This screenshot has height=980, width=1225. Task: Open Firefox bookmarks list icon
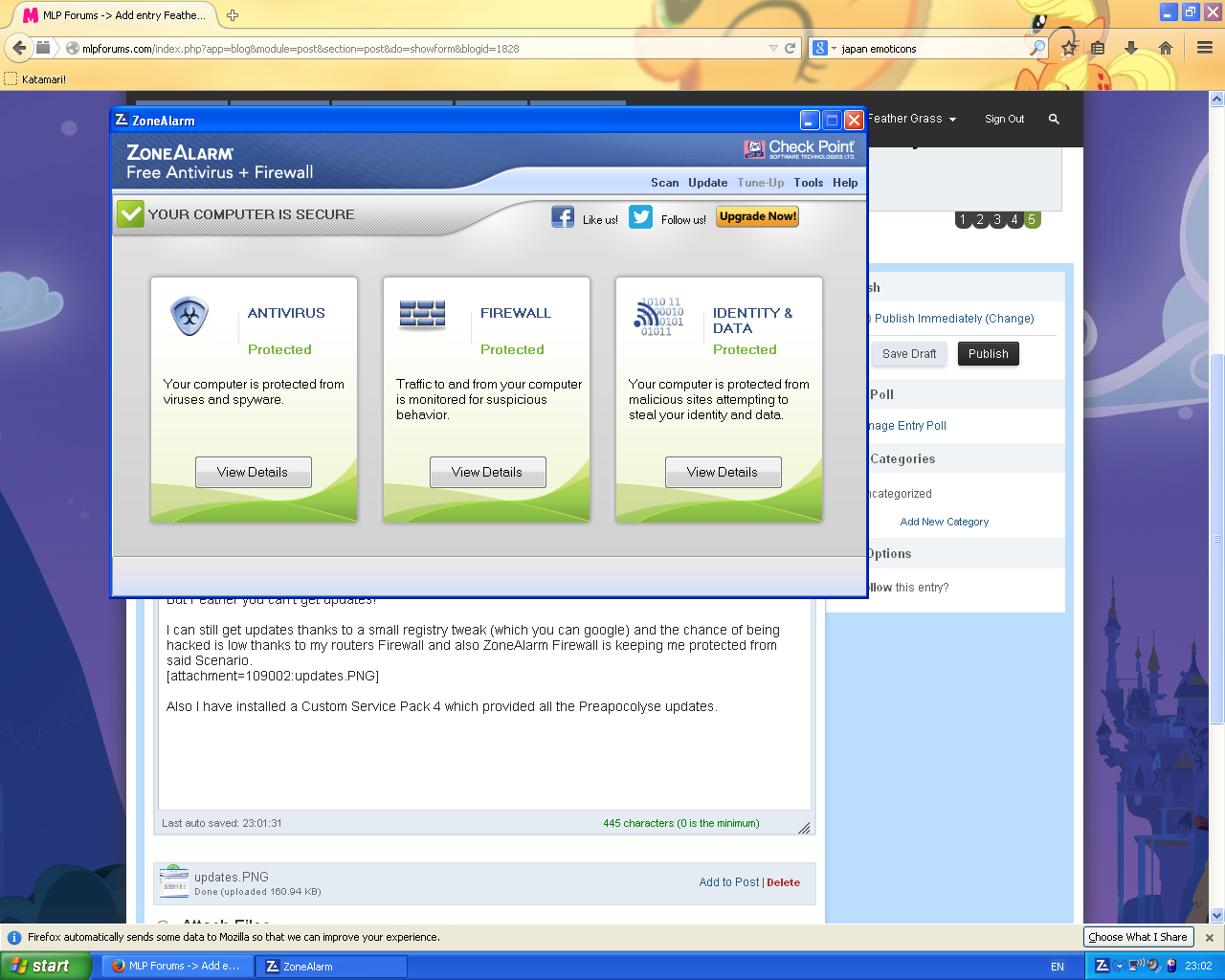[1098, 48]
